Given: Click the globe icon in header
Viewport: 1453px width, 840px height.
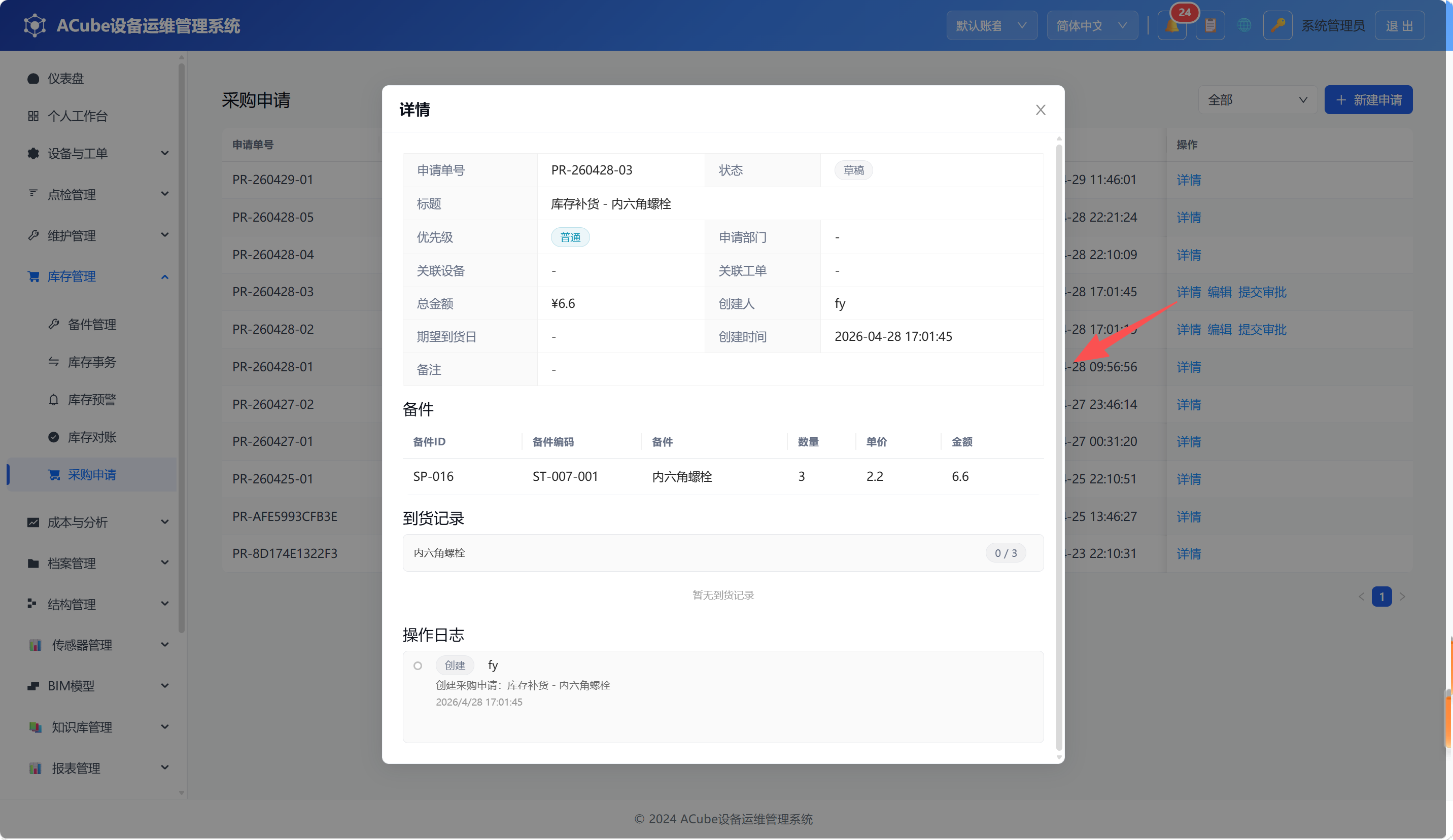Looking at the screenshot, I should [x=1244, y=25].
